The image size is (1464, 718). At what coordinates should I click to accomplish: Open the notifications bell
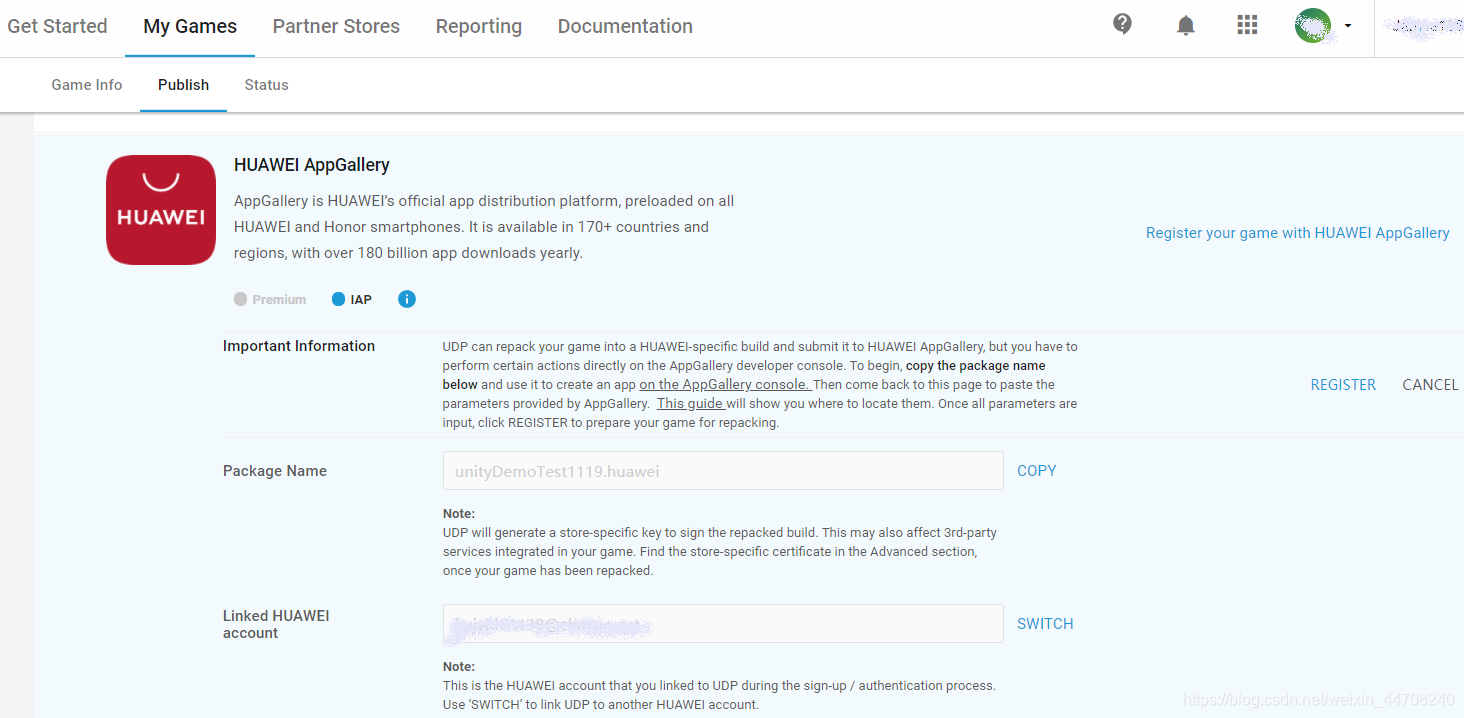click(x=1185, y=26)
